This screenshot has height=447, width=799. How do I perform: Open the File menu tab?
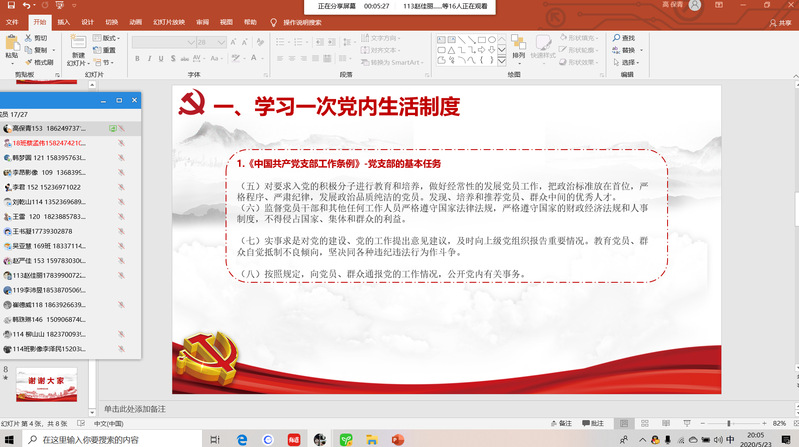click(13, 21)
